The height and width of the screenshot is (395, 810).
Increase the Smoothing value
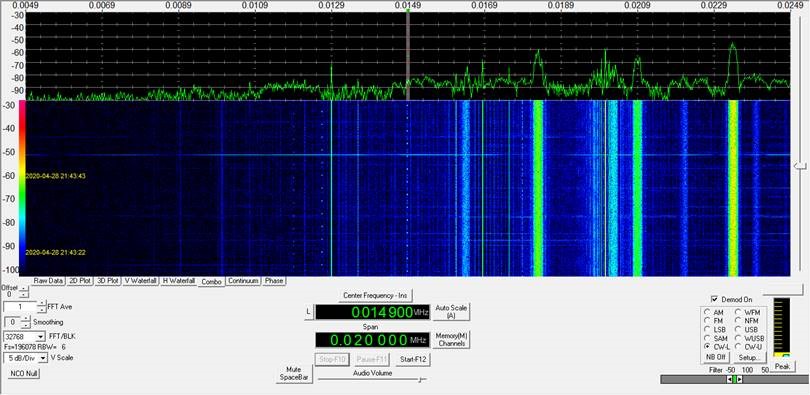26,319
